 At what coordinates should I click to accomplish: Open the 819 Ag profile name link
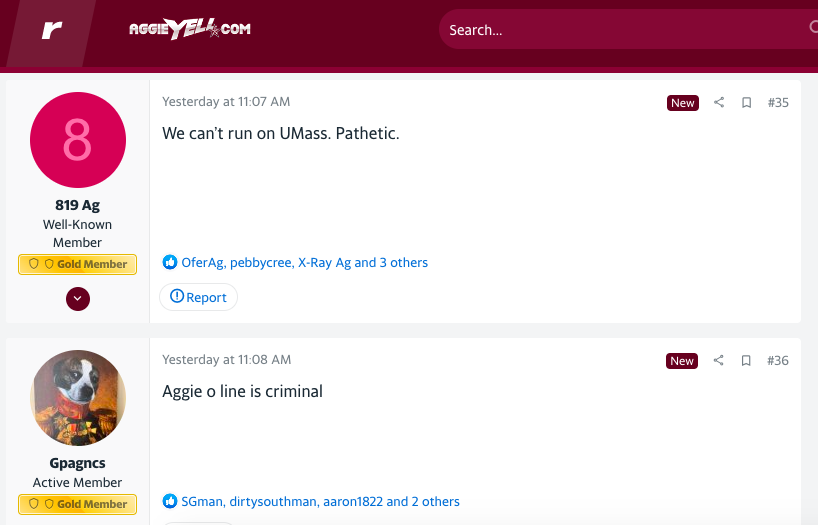point(78,205)
